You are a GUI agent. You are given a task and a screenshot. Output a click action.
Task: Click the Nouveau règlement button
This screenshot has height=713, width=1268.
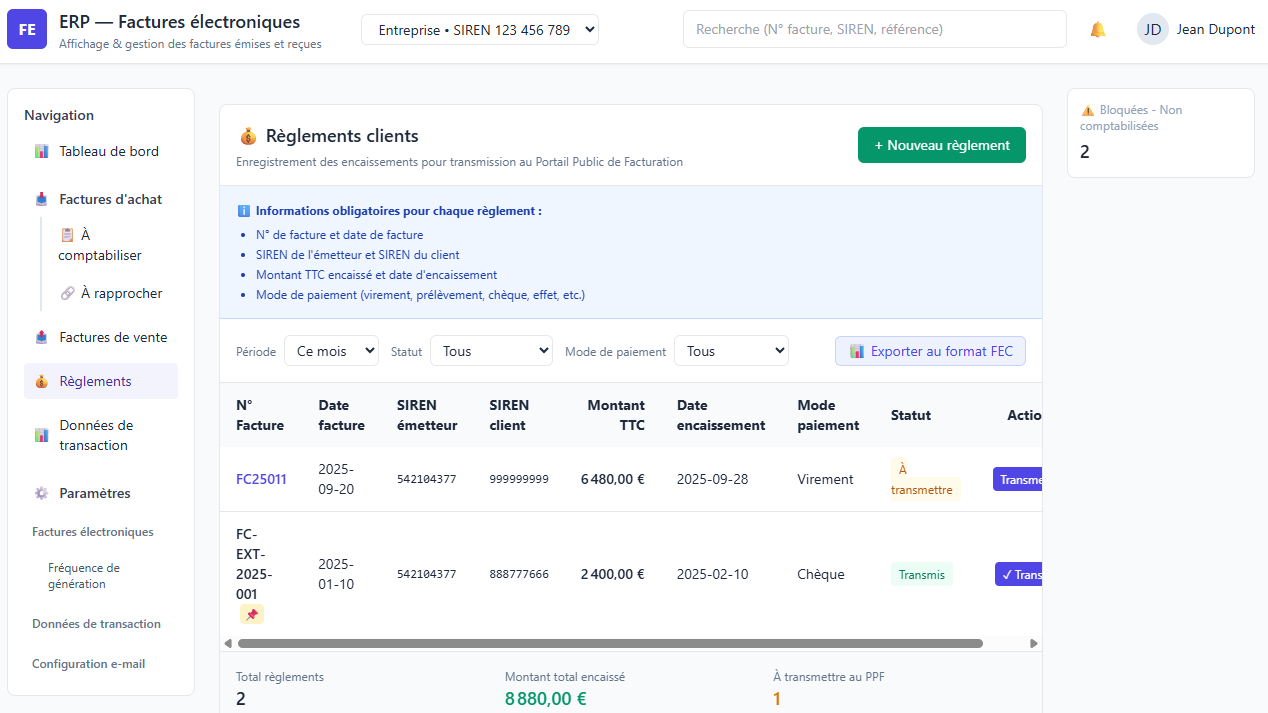click(942, 145)
